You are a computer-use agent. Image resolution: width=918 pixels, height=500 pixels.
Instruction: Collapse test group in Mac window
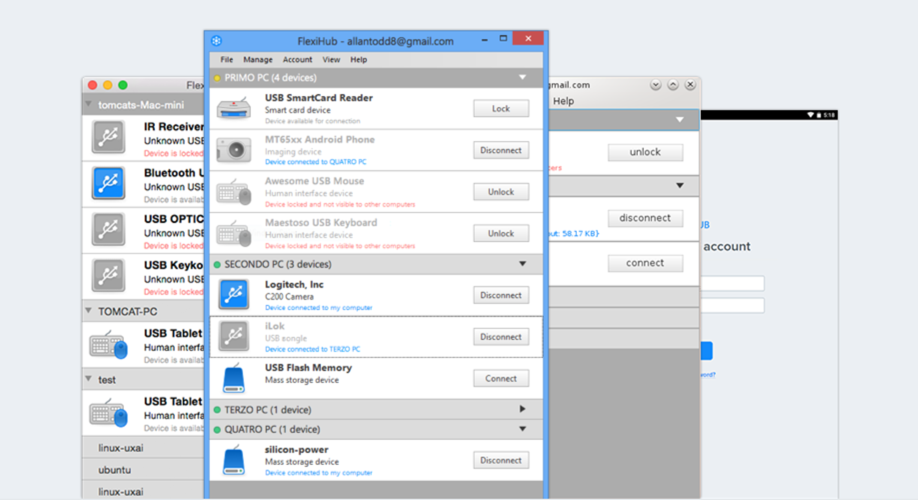(x=88, y=379)
